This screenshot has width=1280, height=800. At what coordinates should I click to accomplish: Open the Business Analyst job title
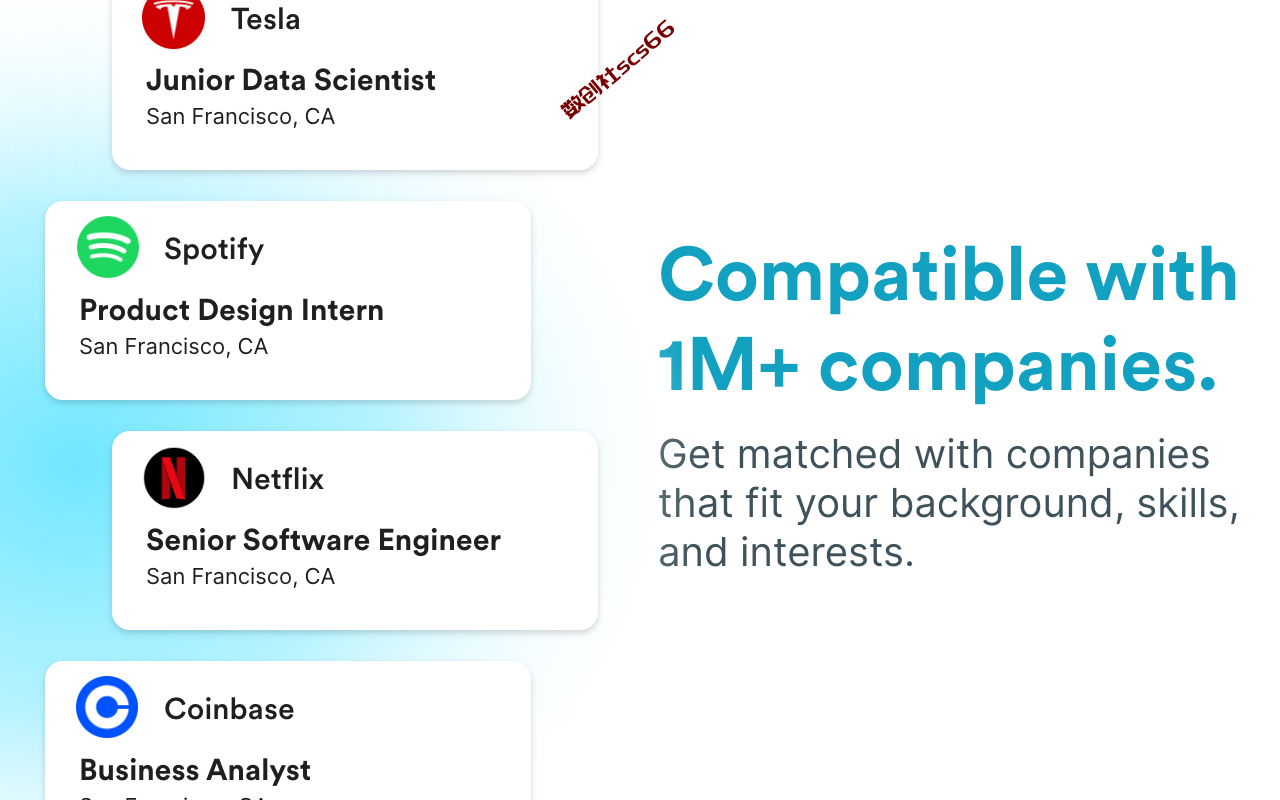(195, 770)
